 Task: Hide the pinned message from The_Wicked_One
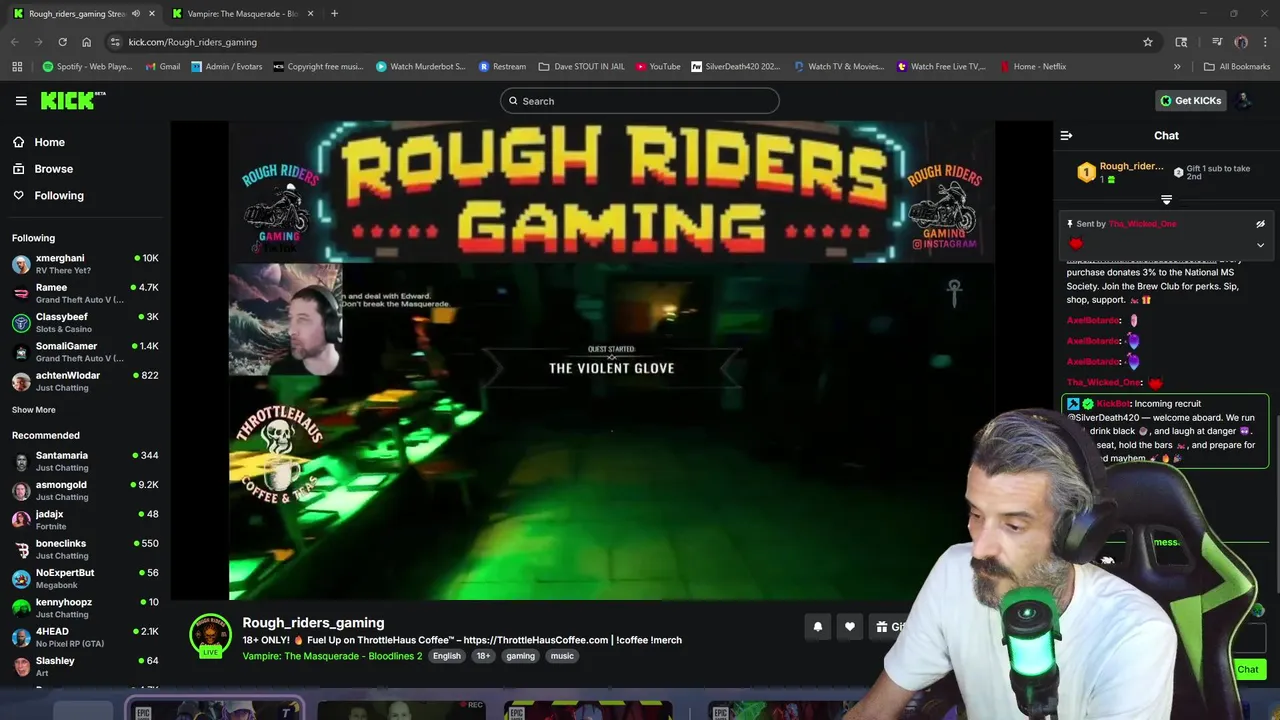[1260, 224]
